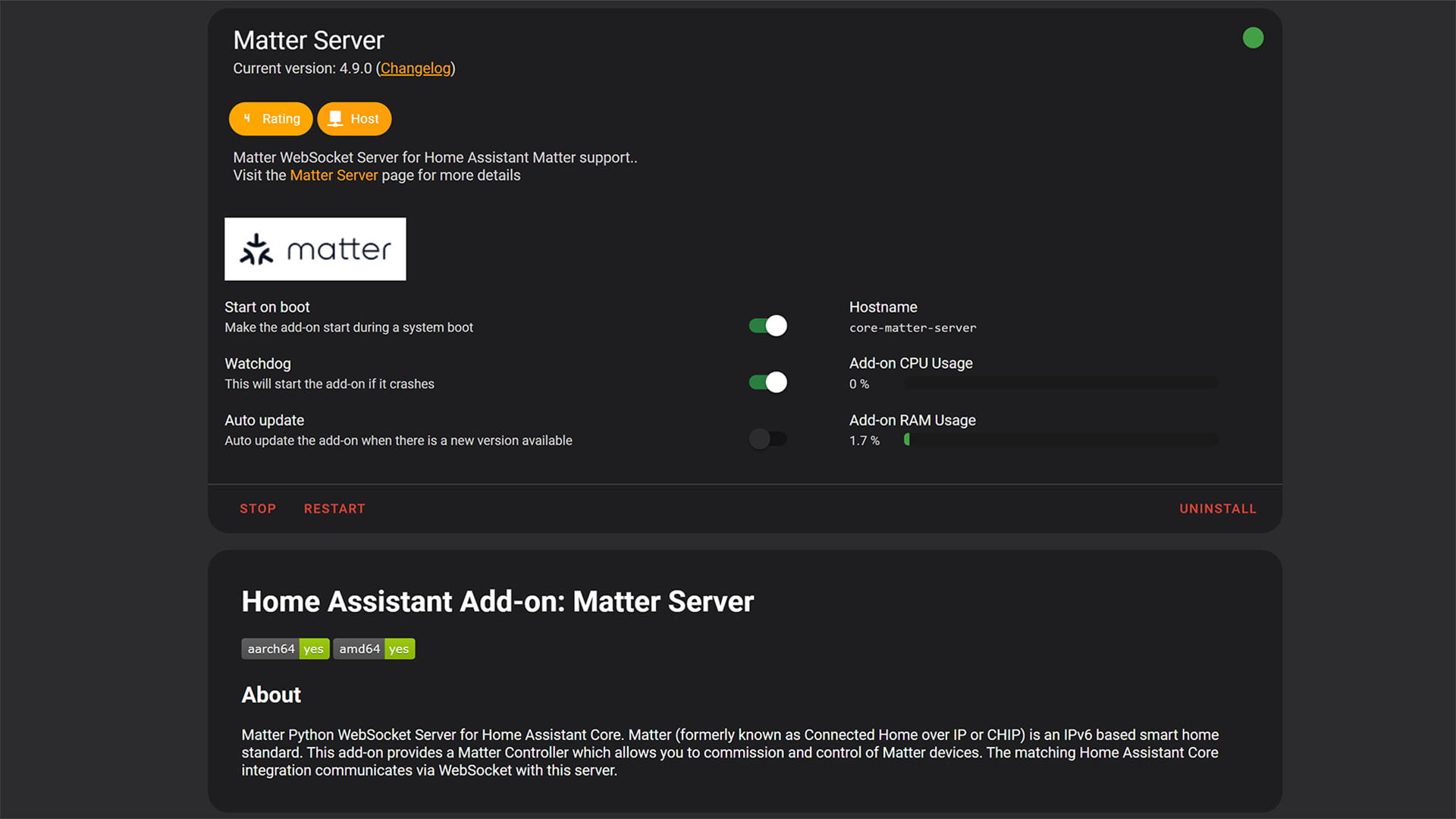Turn off the Watchdog toggle
The image size is (1456, 819).
click(767, 382)
